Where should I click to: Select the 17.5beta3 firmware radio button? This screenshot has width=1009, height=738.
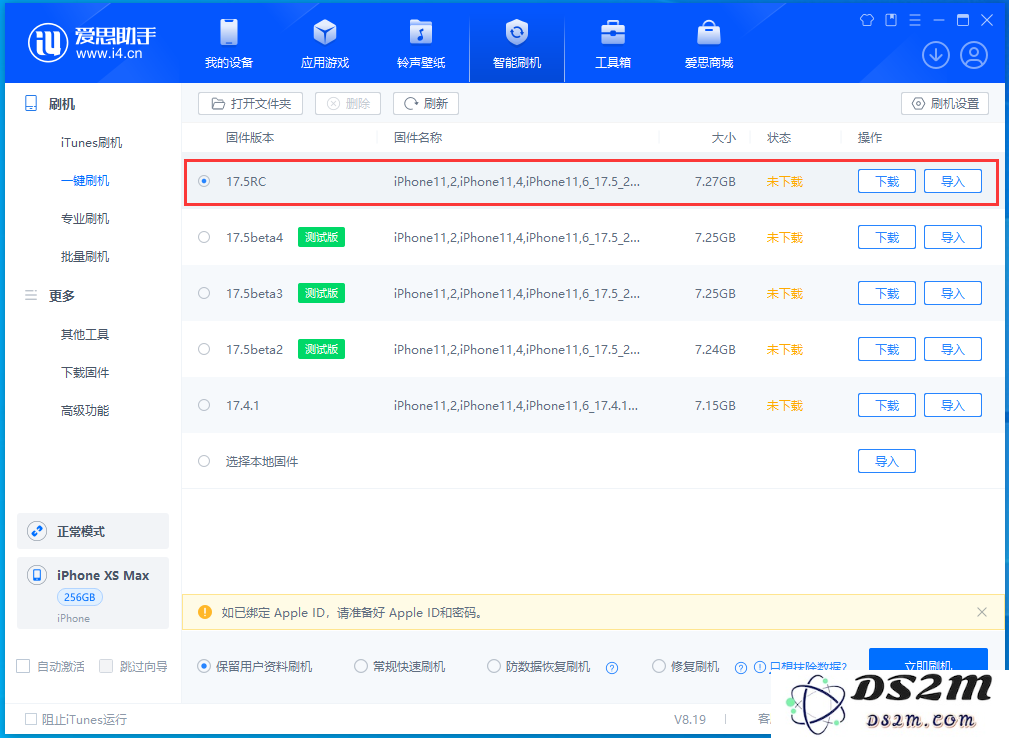click(x=204, y=293)
